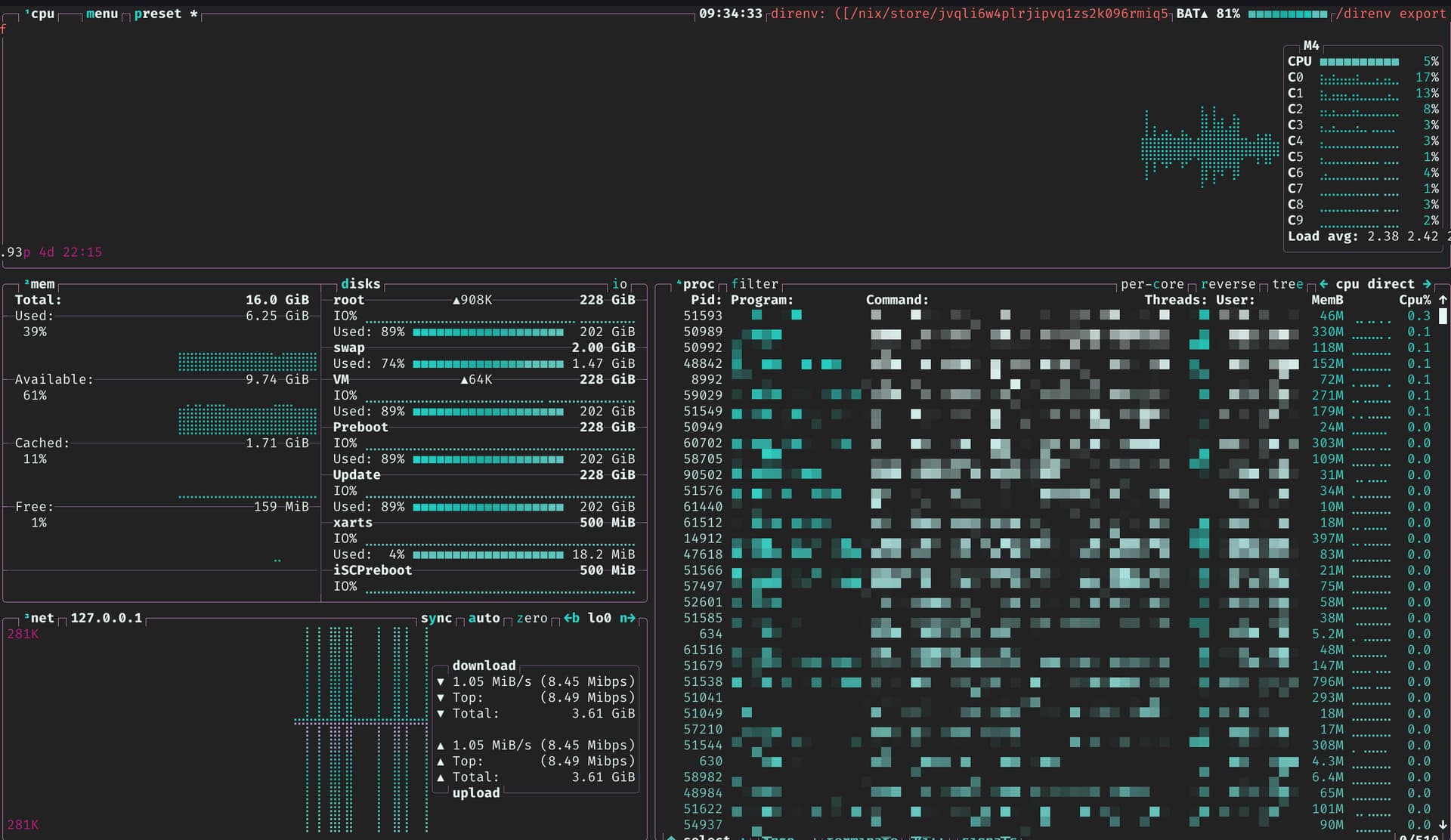Open the main menu in top bar
The width and height of the screenshot is (1451, 840).
tap(102, 14)
